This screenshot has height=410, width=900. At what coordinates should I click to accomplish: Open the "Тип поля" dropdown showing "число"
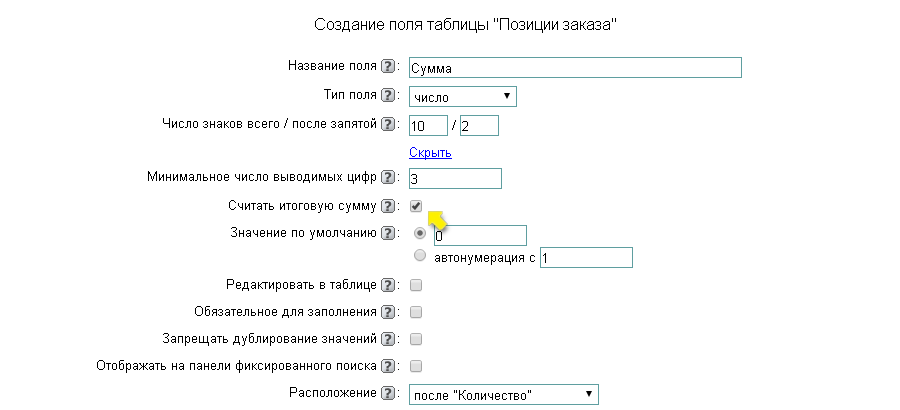(x=463, y=97)
